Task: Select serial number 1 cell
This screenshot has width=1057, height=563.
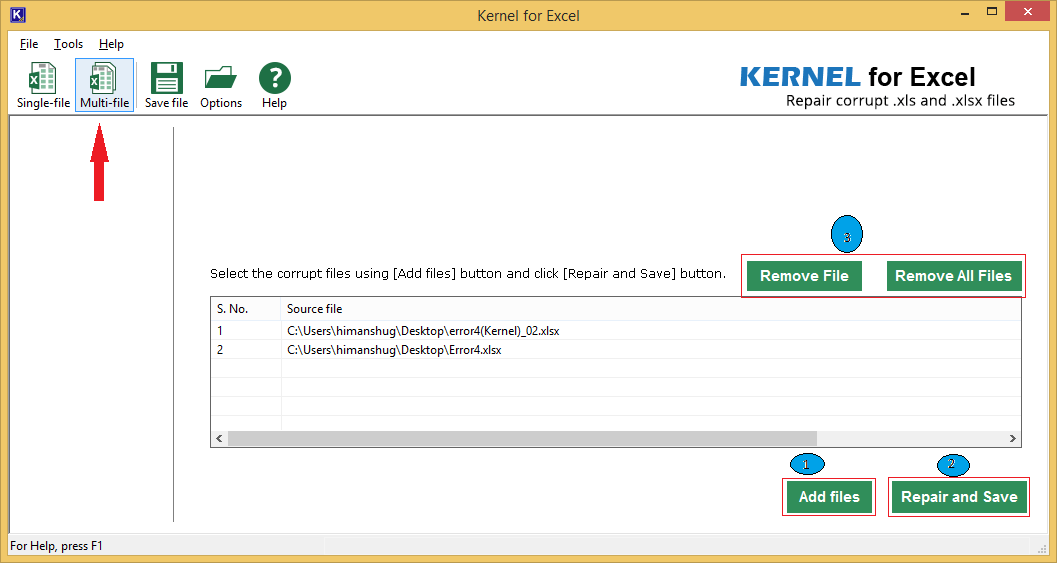Action: pyautogui.click(x=246, y=331)
